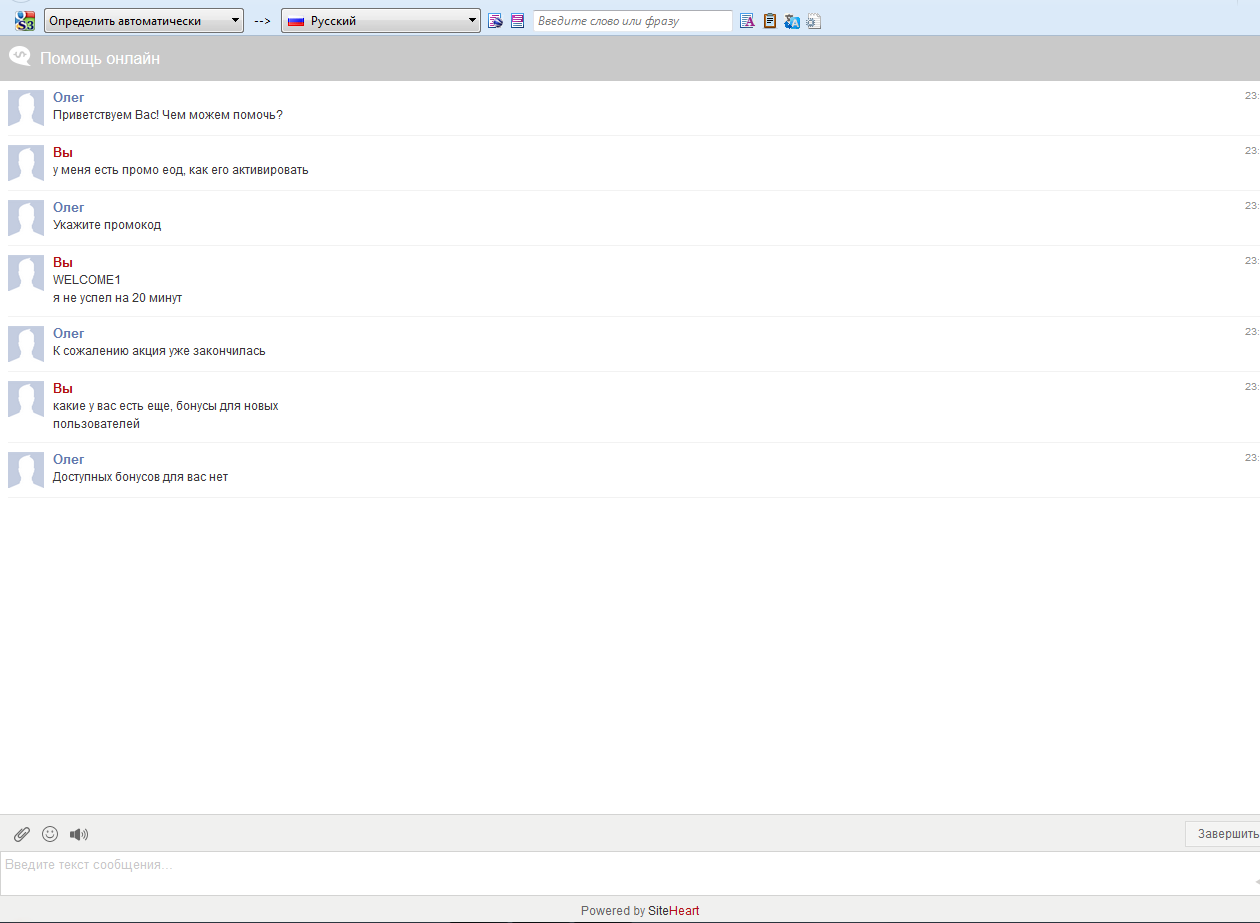Click the 'Олег' name above 'Укажите промокод'
Viewport: 1260px width, 923px height.
(69, 207)
